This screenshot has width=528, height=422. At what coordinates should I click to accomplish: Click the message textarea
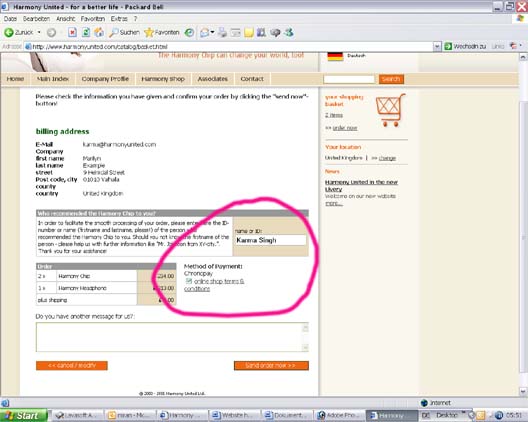(x=169, y=337)
